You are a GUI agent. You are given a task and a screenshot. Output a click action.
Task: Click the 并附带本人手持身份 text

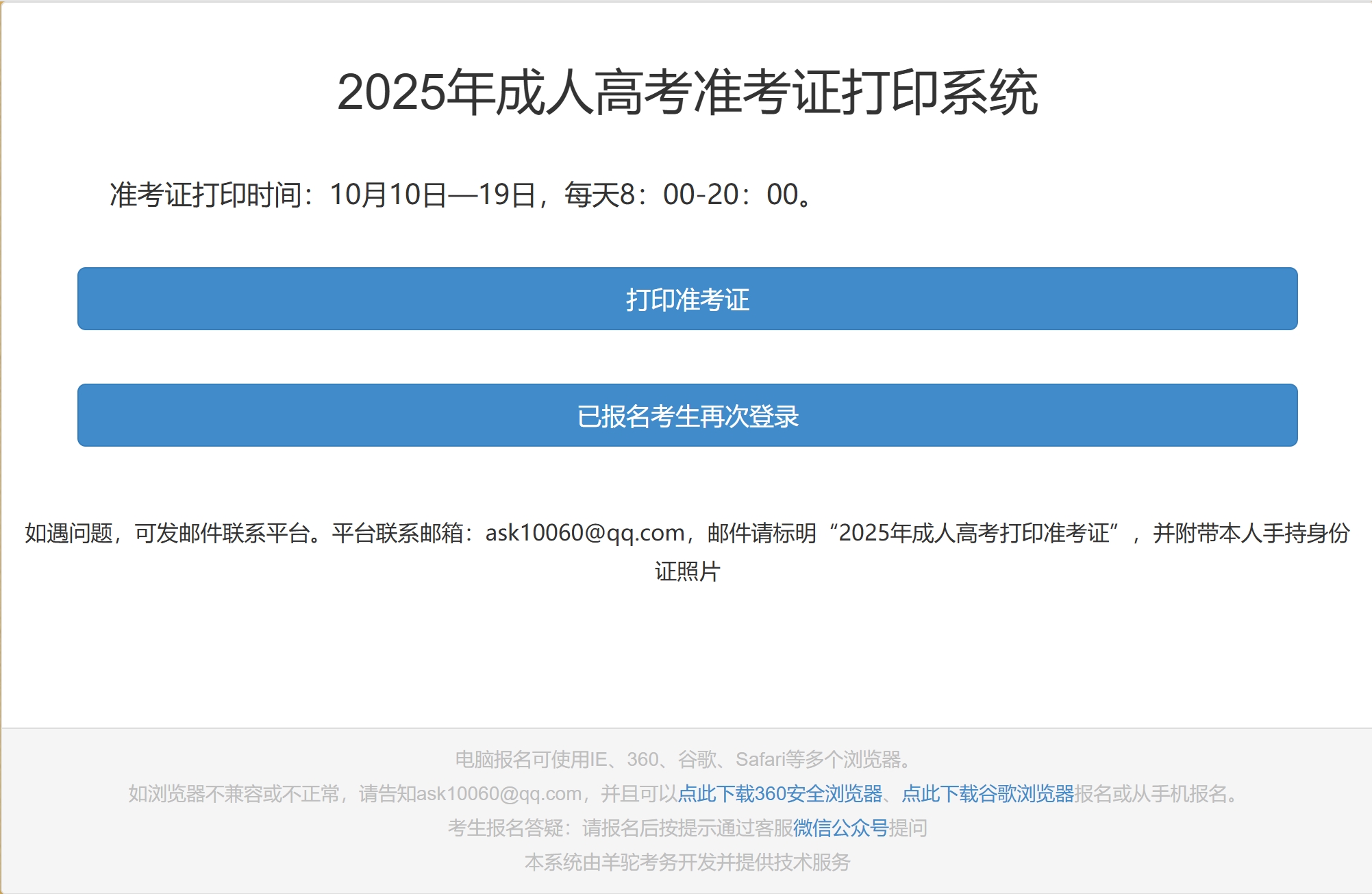click(x=1251, y=533)
